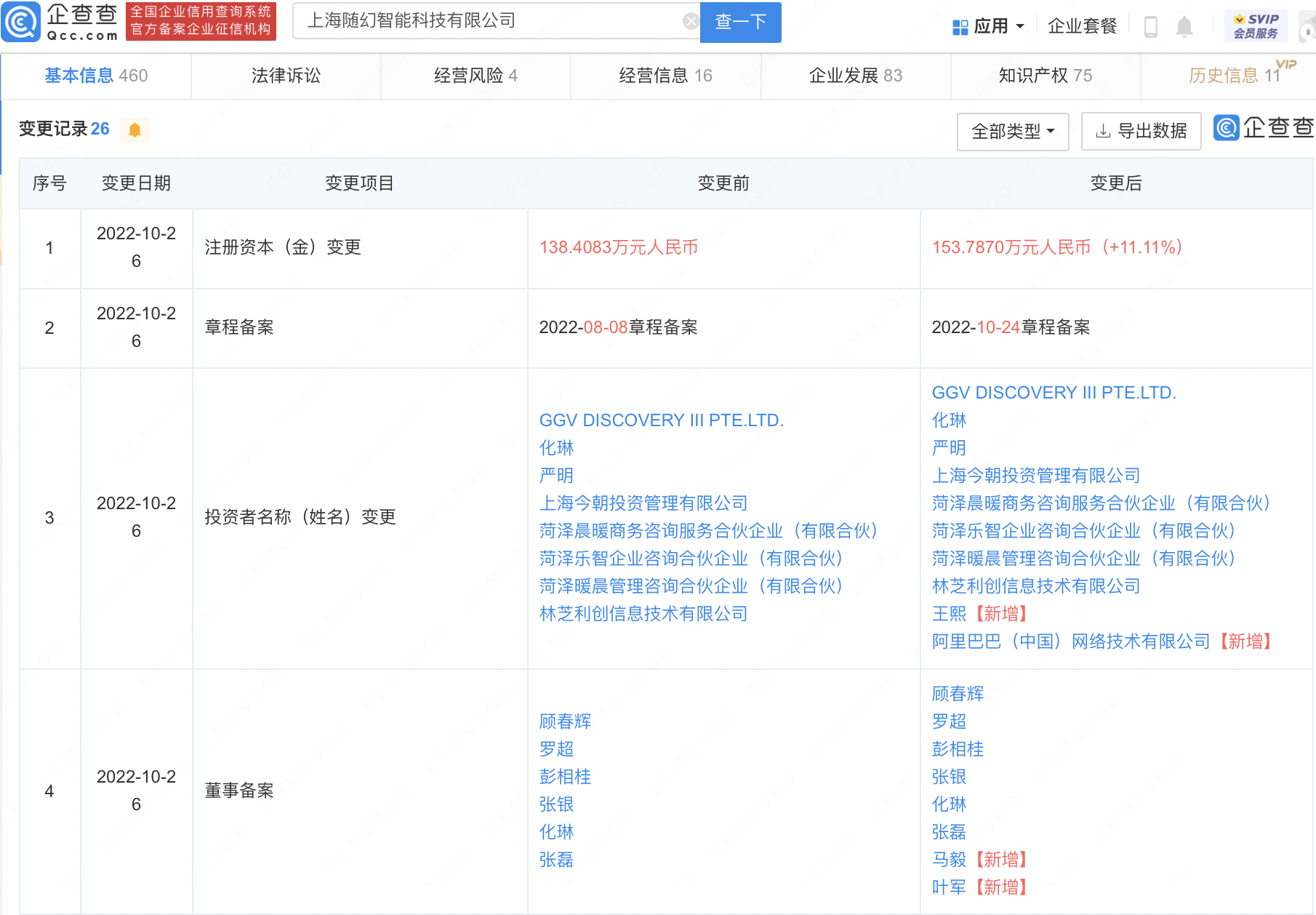Click the 应用 grid icon
Viewport: 1316px width, 915px height.
(x=960, y=27)
